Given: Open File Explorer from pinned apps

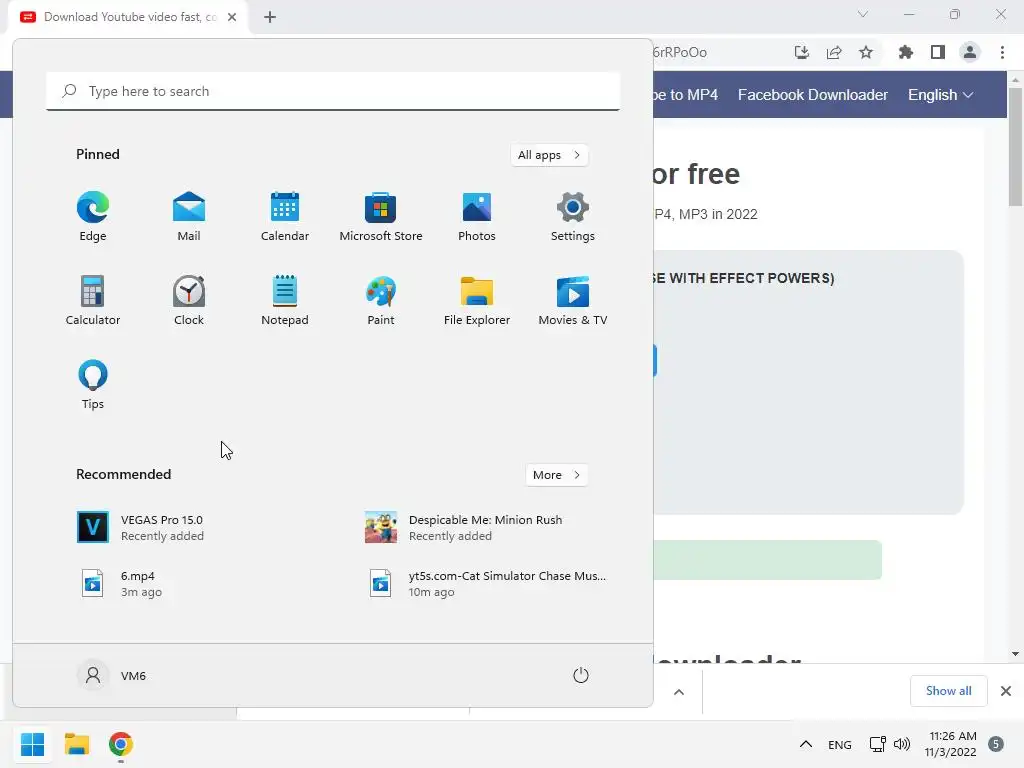Looking at the screenshot, I should [477, 300].
